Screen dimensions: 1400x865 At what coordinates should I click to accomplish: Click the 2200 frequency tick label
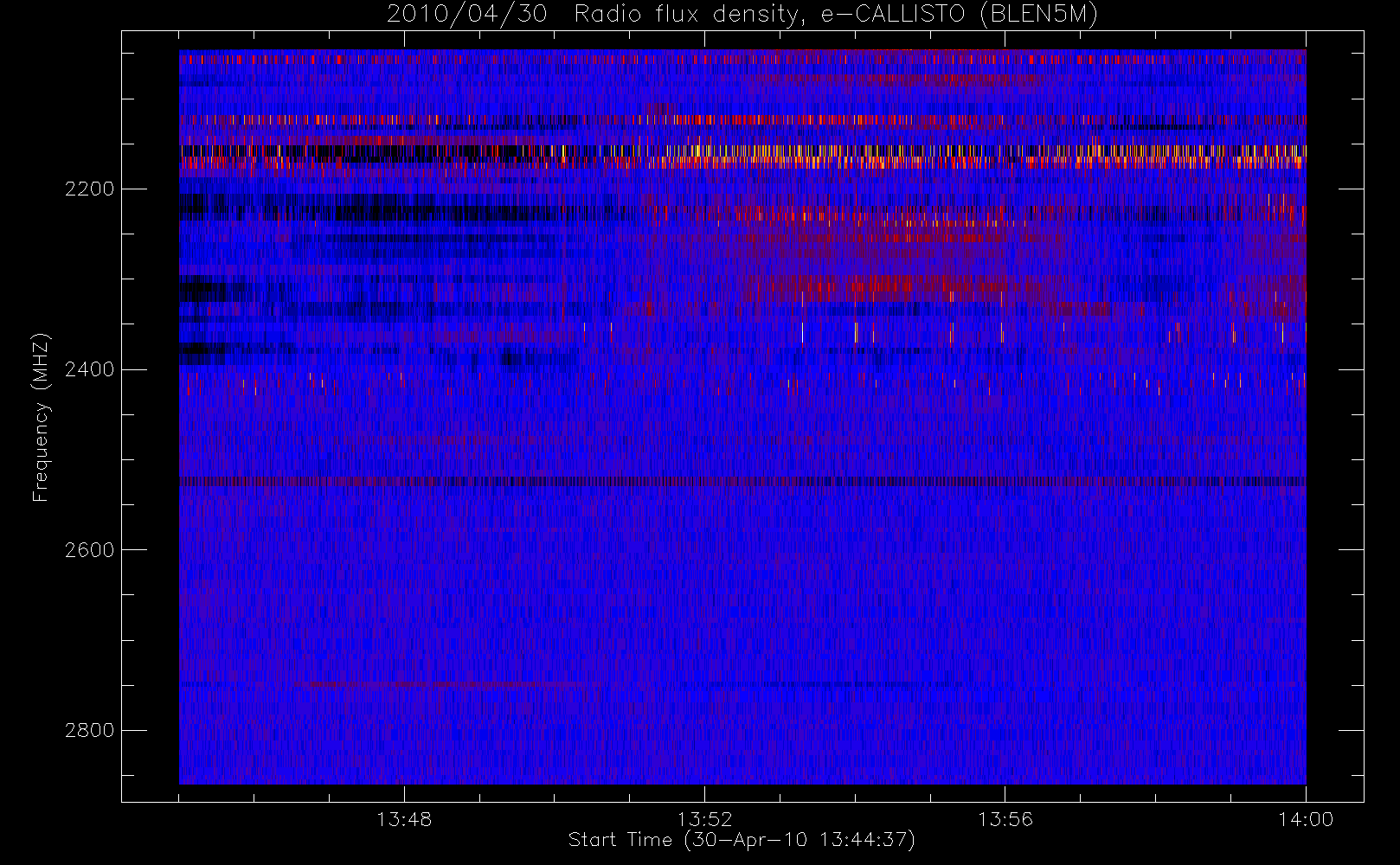(x=90, y=189)
